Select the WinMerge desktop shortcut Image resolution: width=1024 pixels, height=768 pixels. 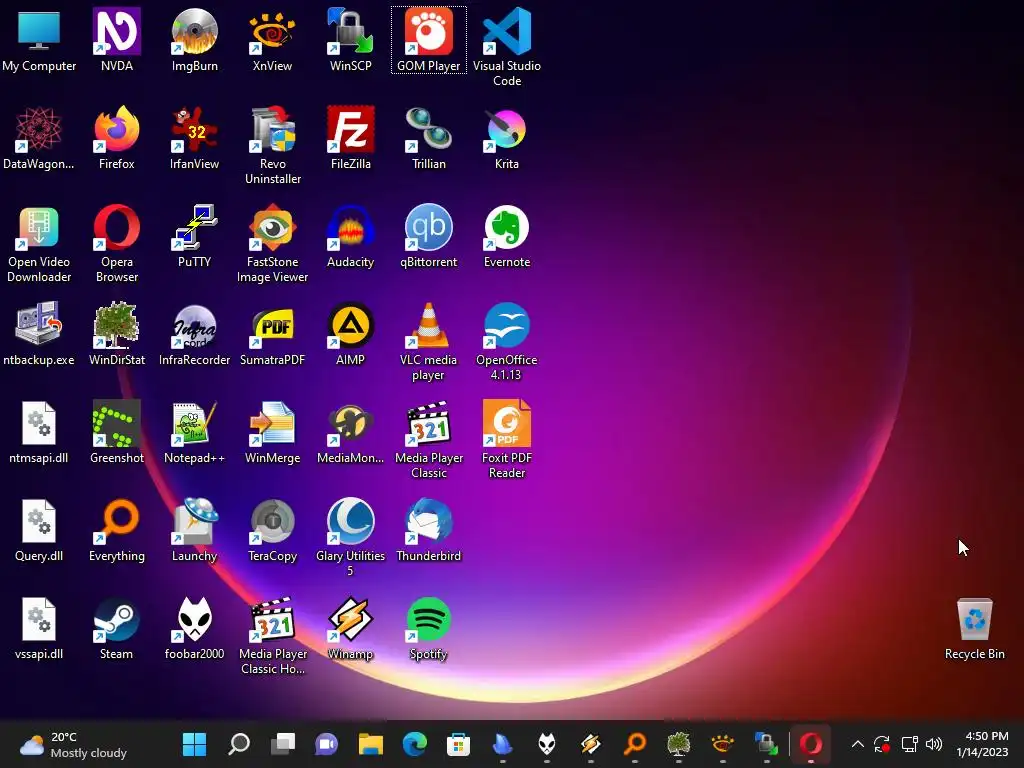272,432
